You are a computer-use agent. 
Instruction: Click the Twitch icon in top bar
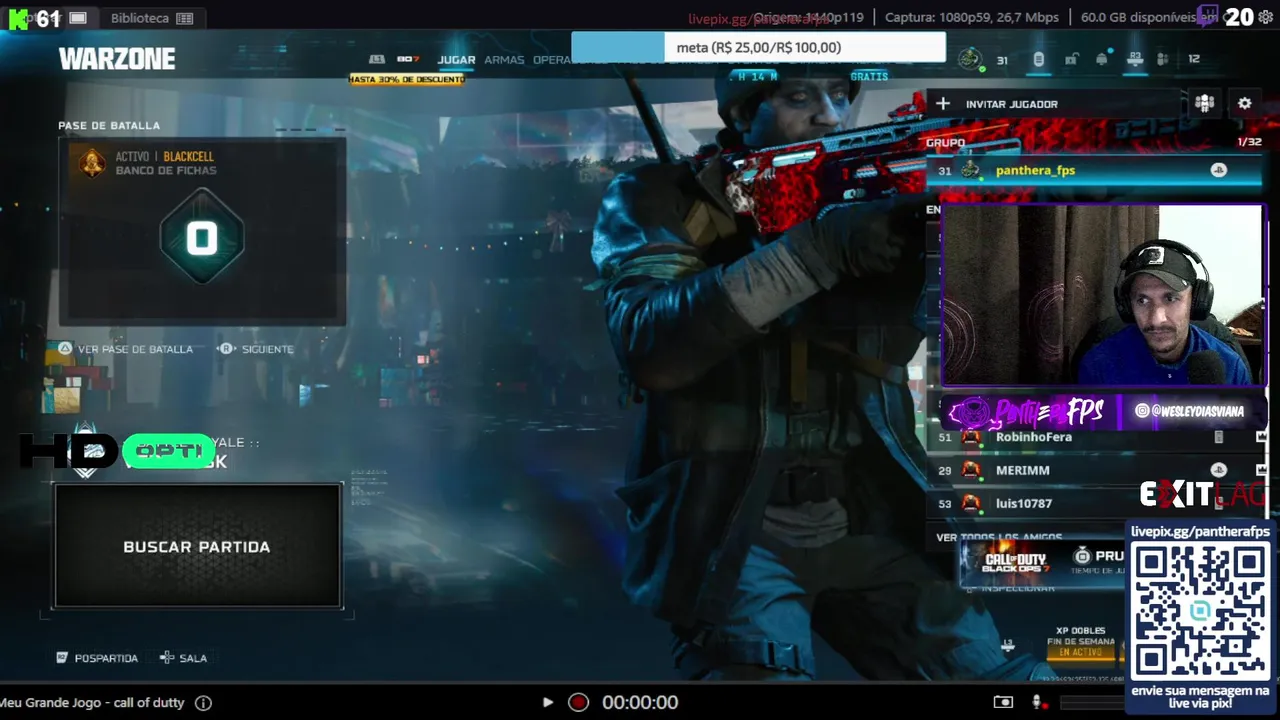pyautogui.click(x=1207, y=16)
